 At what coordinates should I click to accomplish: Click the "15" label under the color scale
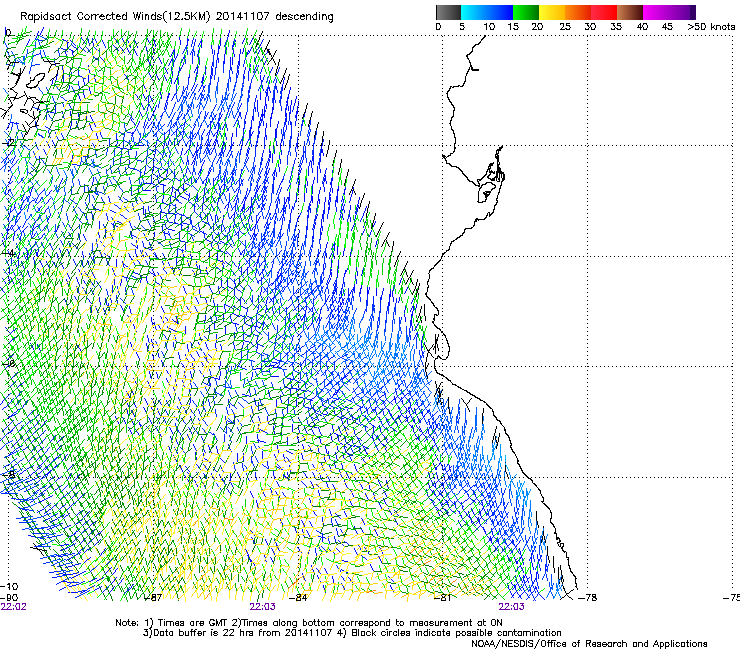tap(513, 27)
